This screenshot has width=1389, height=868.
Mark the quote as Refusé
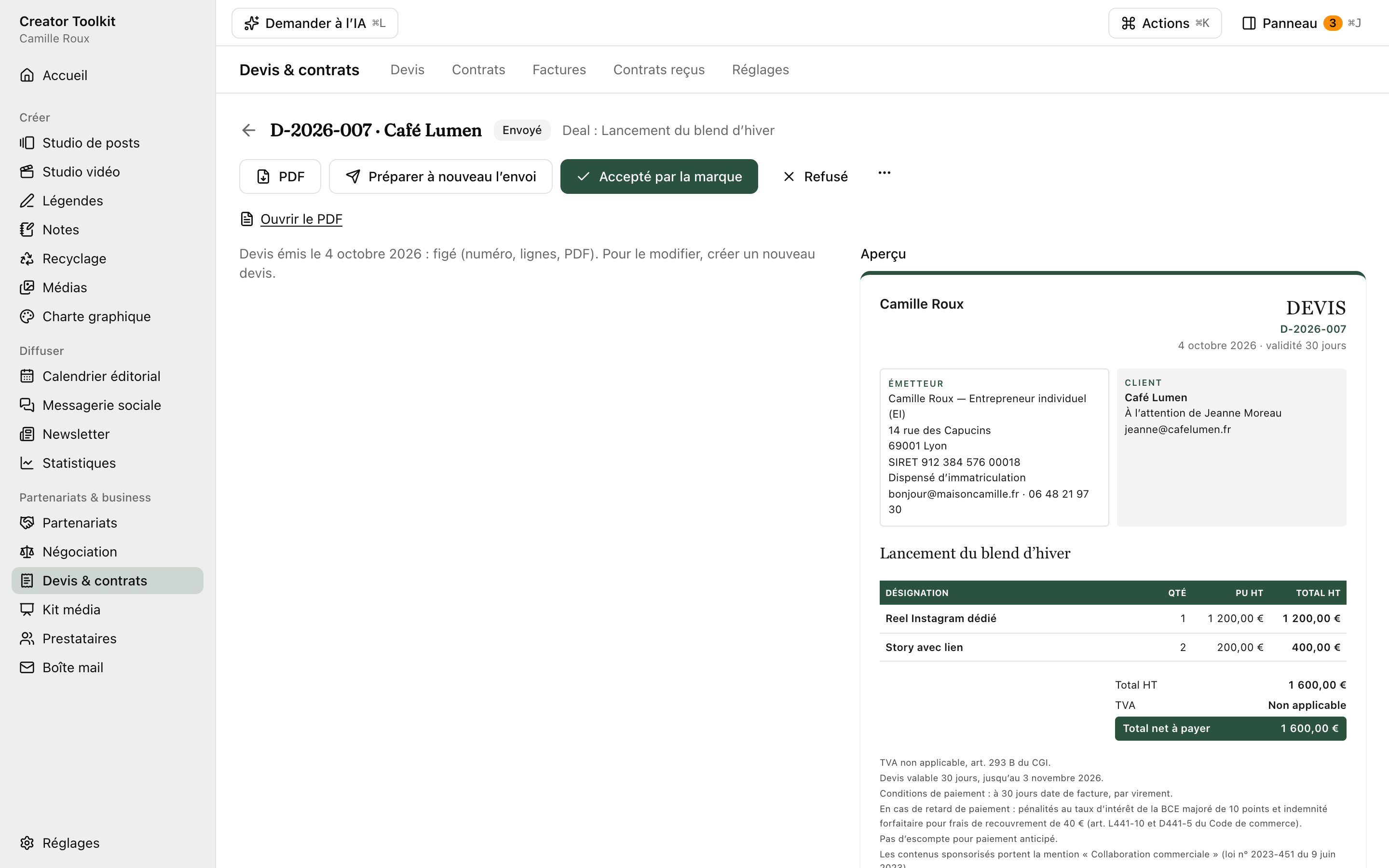[815, 176]
